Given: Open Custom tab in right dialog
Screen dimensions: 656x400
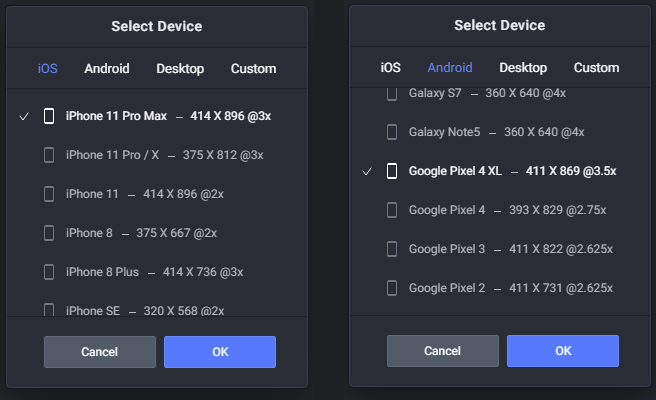Looking at the screenshot, I should [596, 67].
